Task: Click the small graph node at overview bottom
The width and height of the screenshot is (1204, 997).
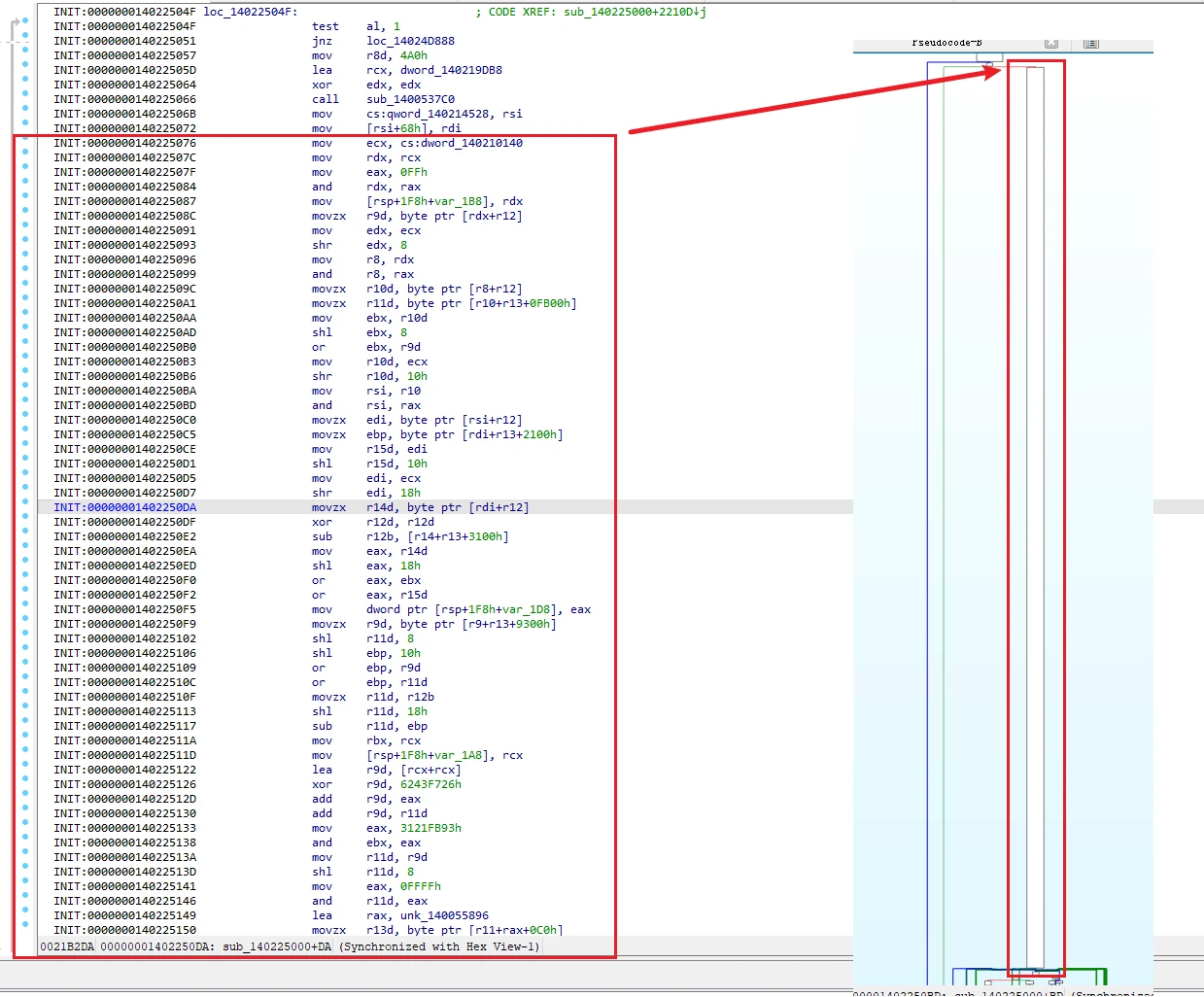Action: 989,982
